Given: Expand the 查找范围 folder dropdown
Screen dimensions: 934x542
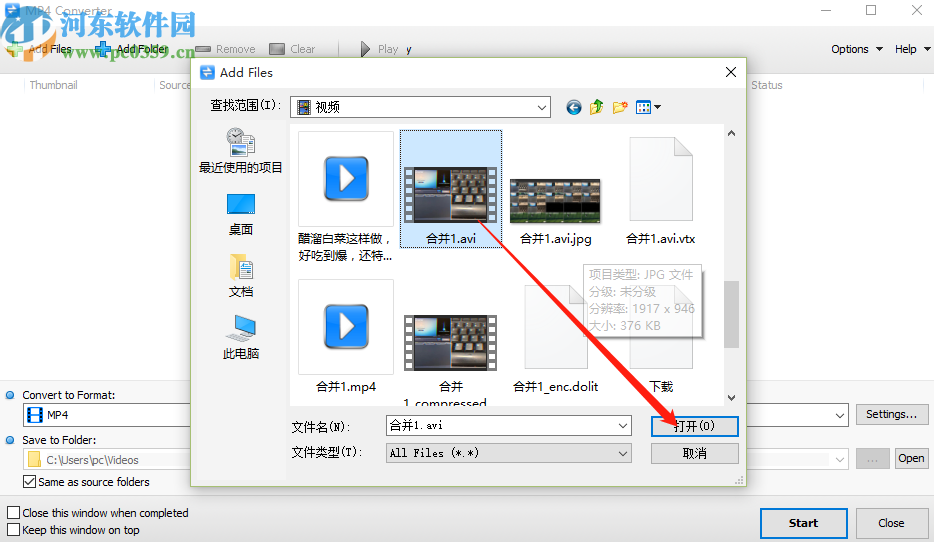Looking at the screenshot, I should point(541,108).
